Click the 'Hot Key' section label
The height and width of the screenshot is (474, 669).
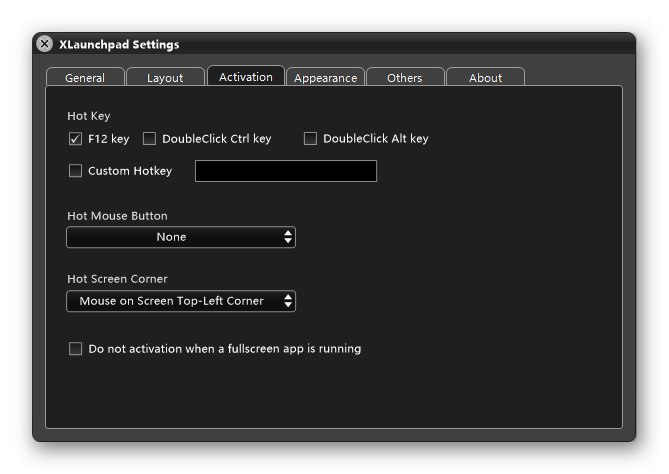[89, 116]
